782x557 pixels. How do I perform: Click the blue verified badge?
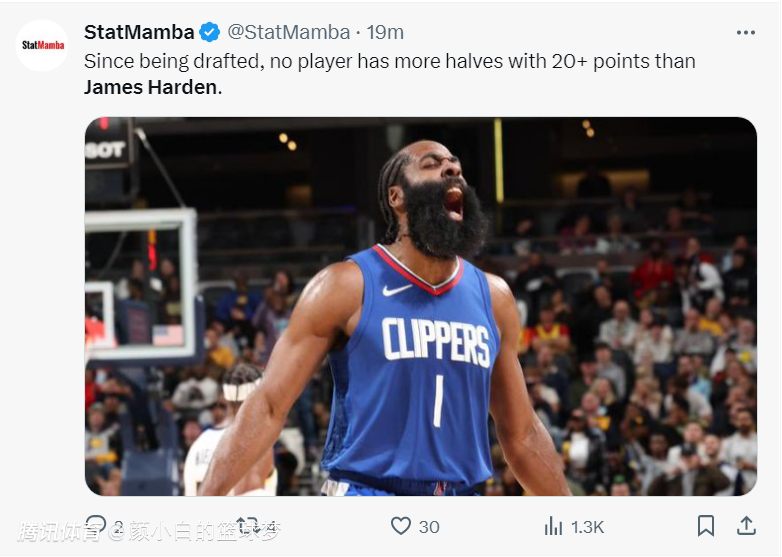pos(210,33)
